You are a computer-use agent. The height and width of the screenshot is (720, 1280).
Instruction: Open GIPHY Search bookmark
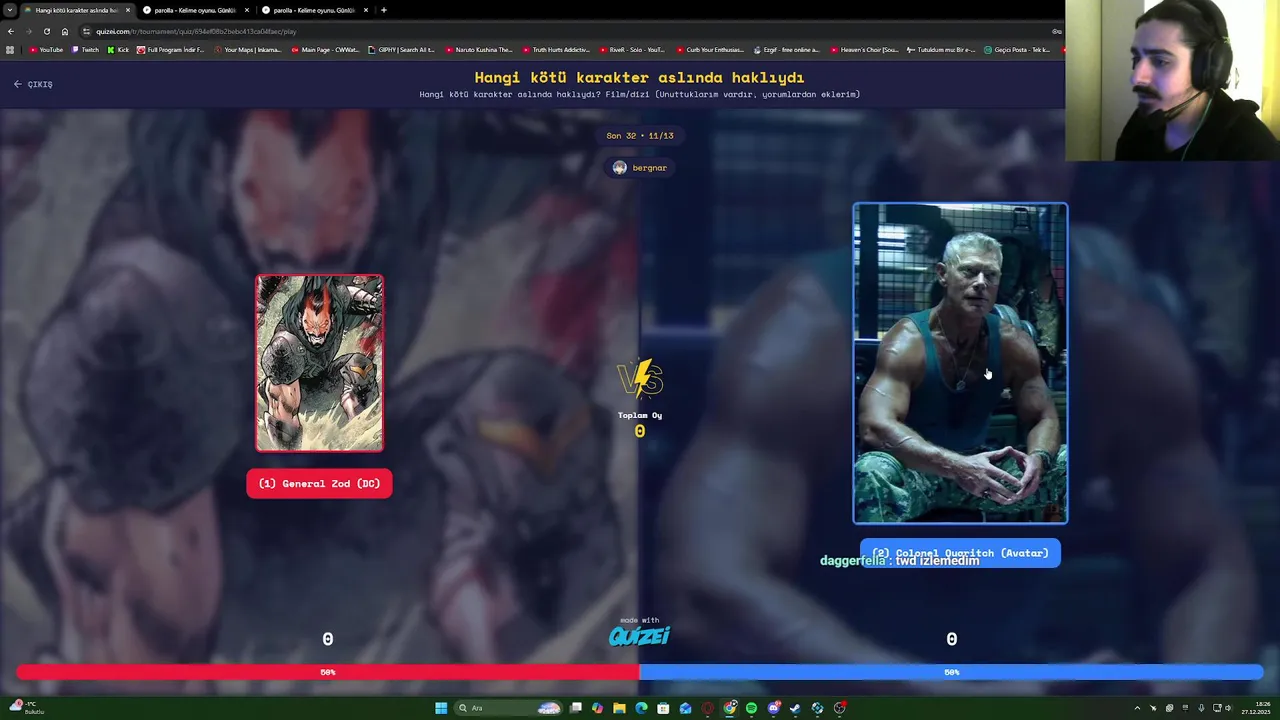point(401,49)
